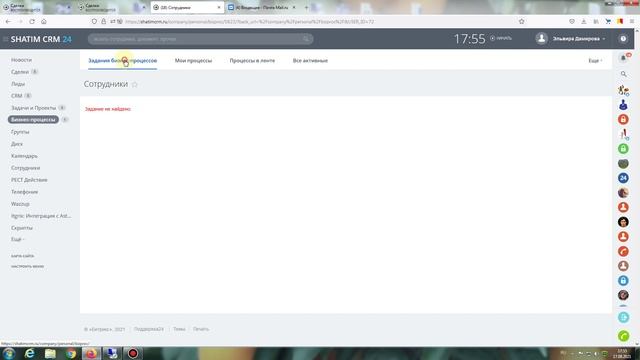Open a new browser tab with plus
Viewport: 640px width, 360px height.
[x=306, y=7]
